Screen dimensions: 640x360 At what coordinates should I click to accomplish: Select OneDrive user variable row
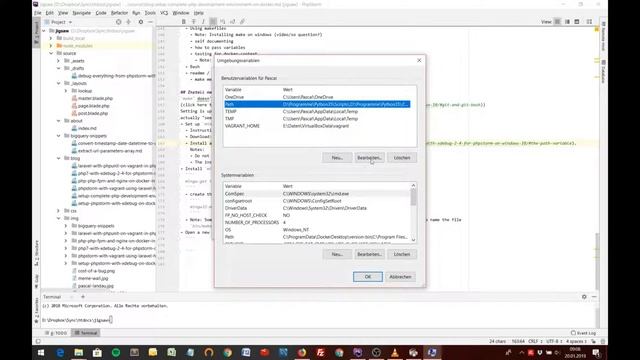coord(317,97)
